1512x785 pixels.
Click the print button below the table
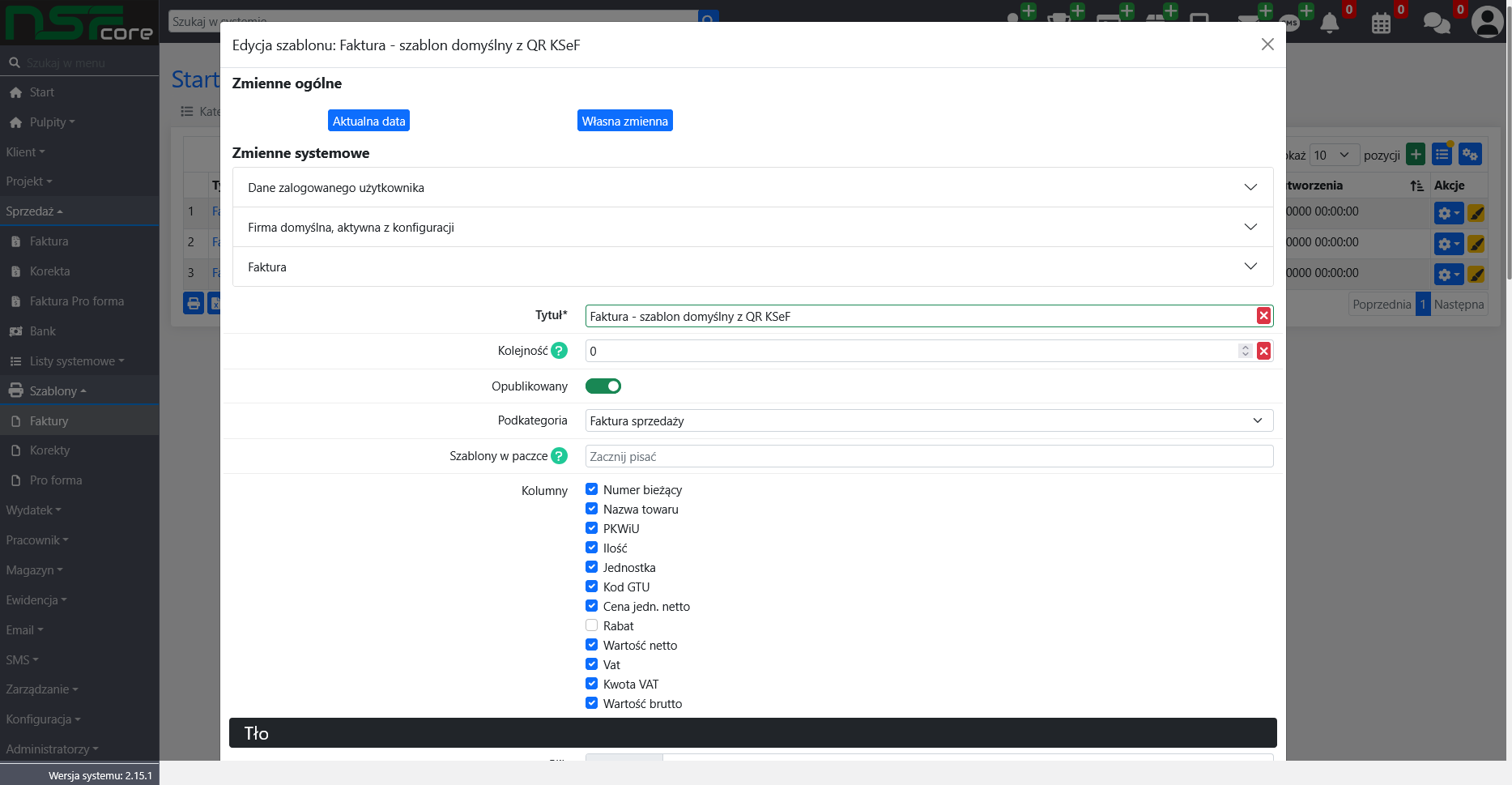(194, 304)
